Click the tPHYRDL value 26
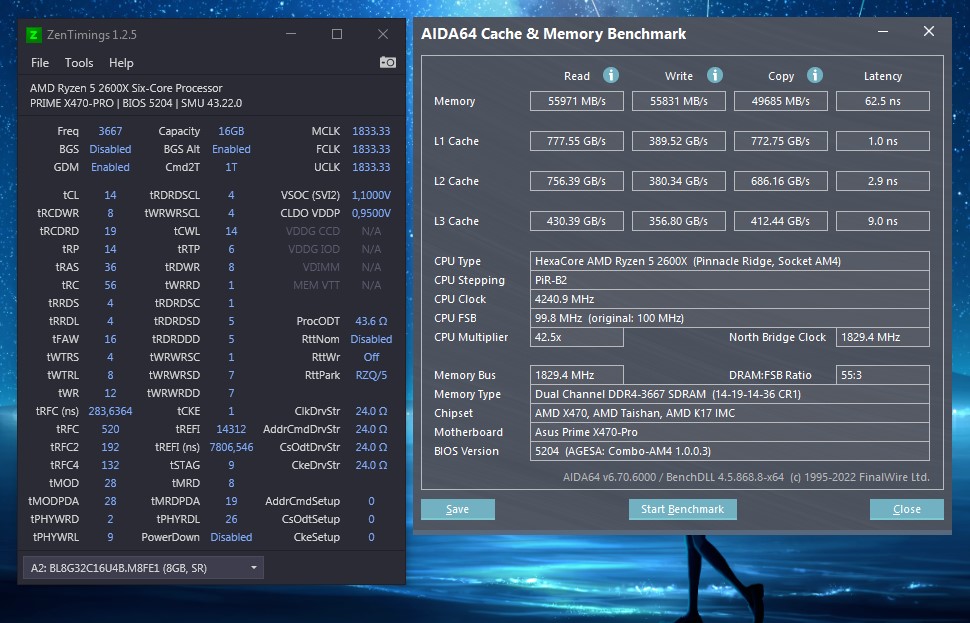This screenshot has width=970, height=623. click(x=231, y=519)
